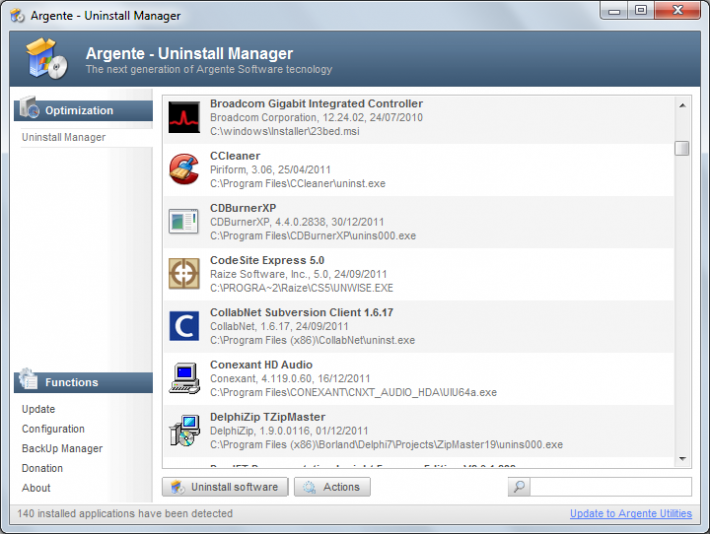This screenshot has height=534, width=710.
Task: Follow the Update to Argente Utilities link
Action: coord(631,513)
